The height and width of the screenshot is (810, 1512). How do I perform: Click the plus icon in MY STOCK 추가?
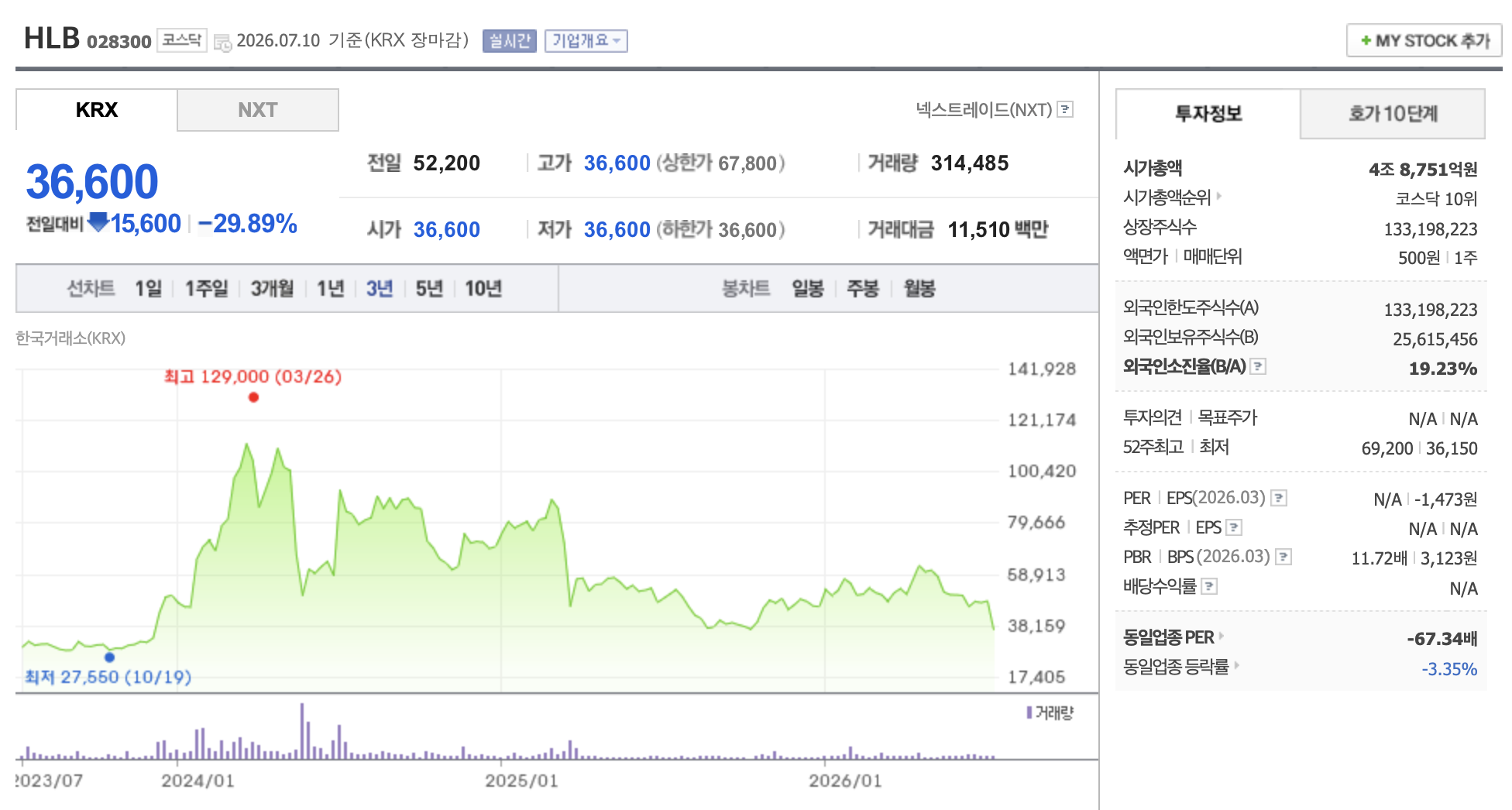pos(1366,40)
